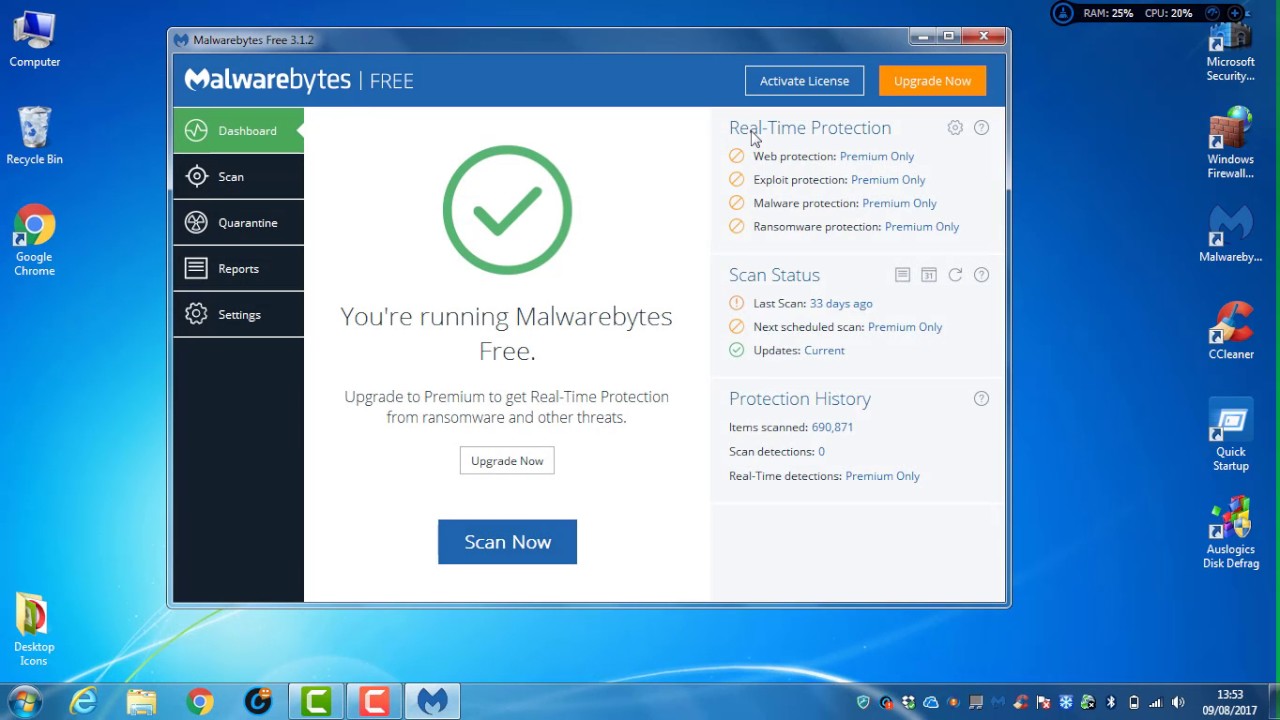Click Ransomware protection Premium Only link
This screenshot has width=1280, height=720.
pos(922,227)
